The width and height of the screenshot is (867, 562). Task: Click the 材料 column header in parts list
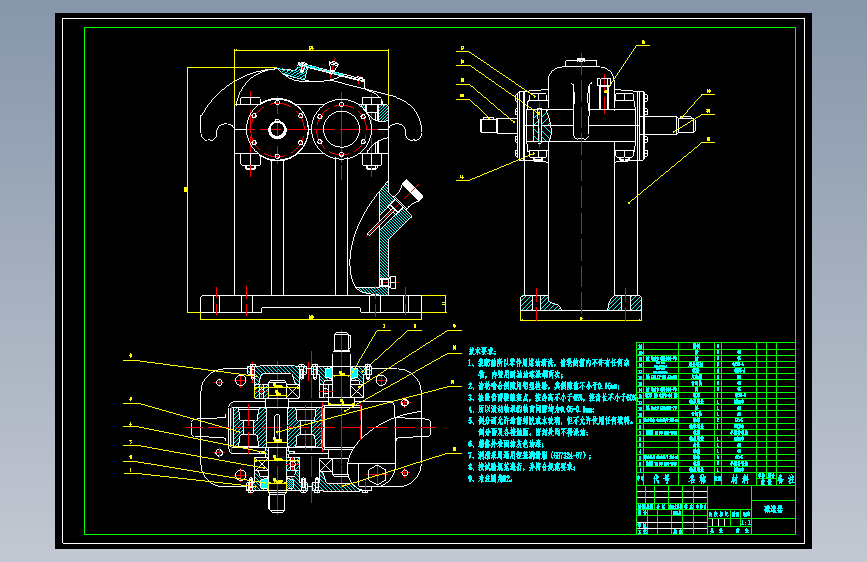(739, 479)
